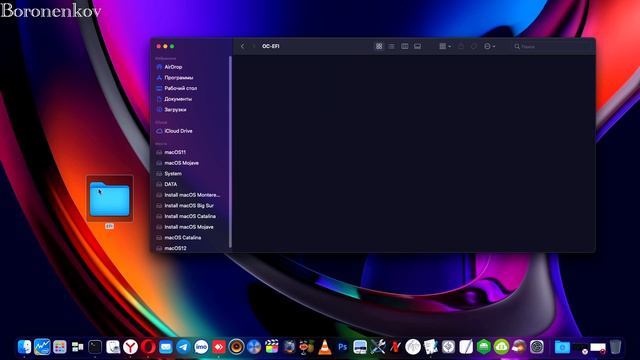Open Mail app in the Dock
This screenshot has width=640, height=360.
166,347
